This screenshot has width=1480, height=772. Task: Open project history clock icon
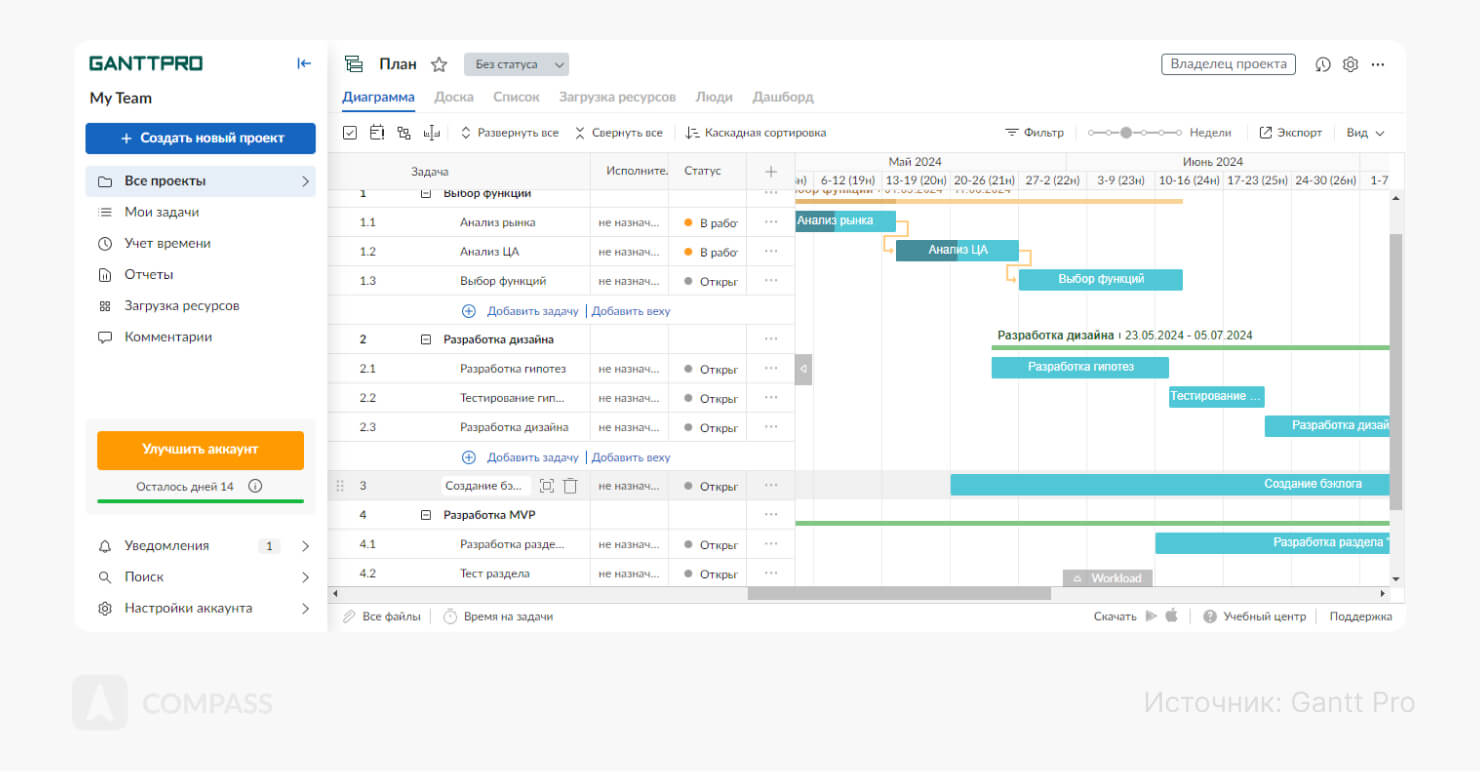(1323, 65)
